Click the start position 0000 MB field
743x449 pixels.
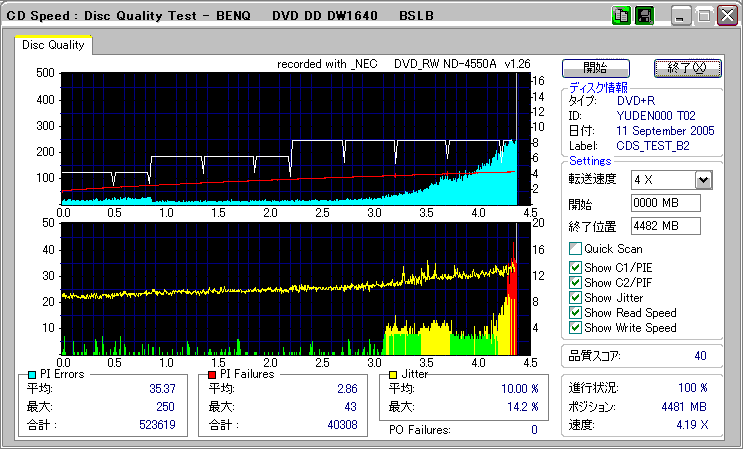coord(666,204)
